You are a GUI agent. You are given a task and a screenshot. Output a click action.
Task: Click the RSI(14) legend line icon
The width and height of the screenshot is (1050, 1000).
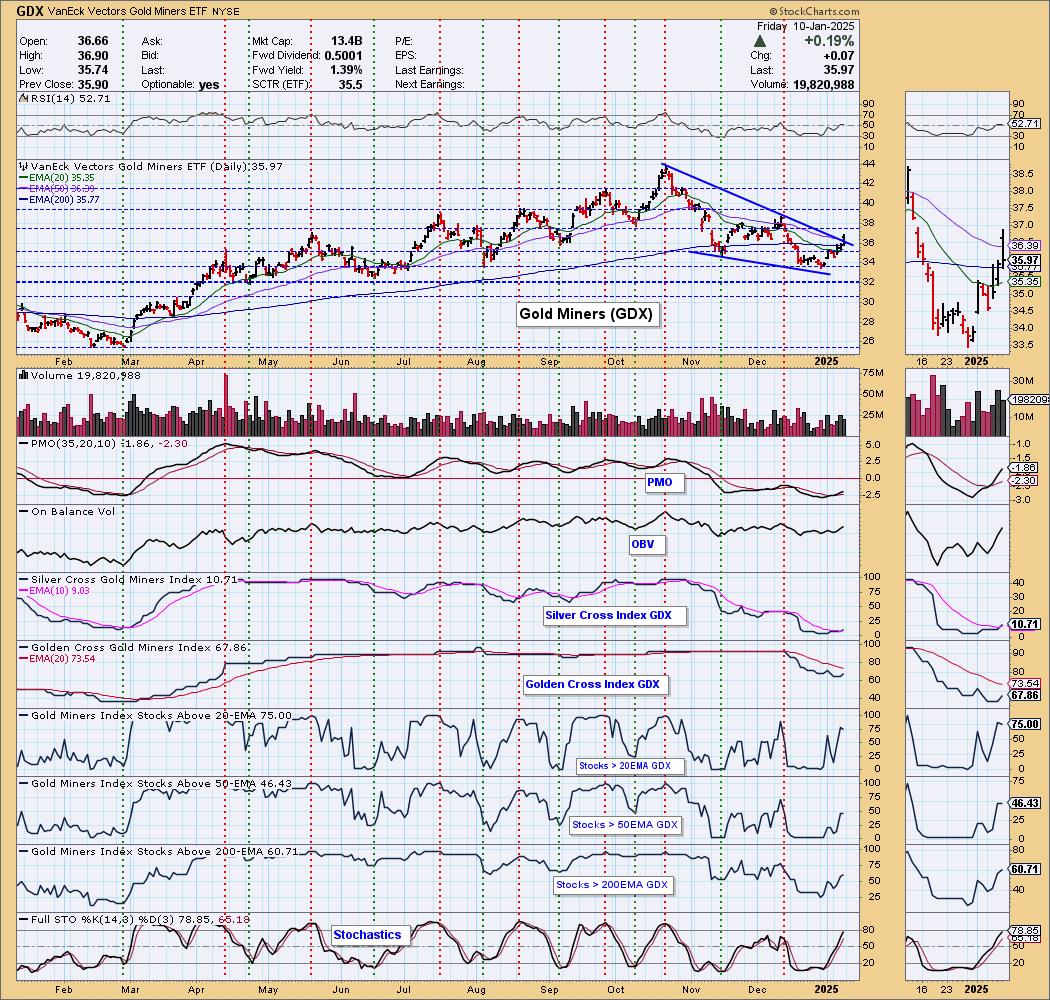[x=23, y=98]
